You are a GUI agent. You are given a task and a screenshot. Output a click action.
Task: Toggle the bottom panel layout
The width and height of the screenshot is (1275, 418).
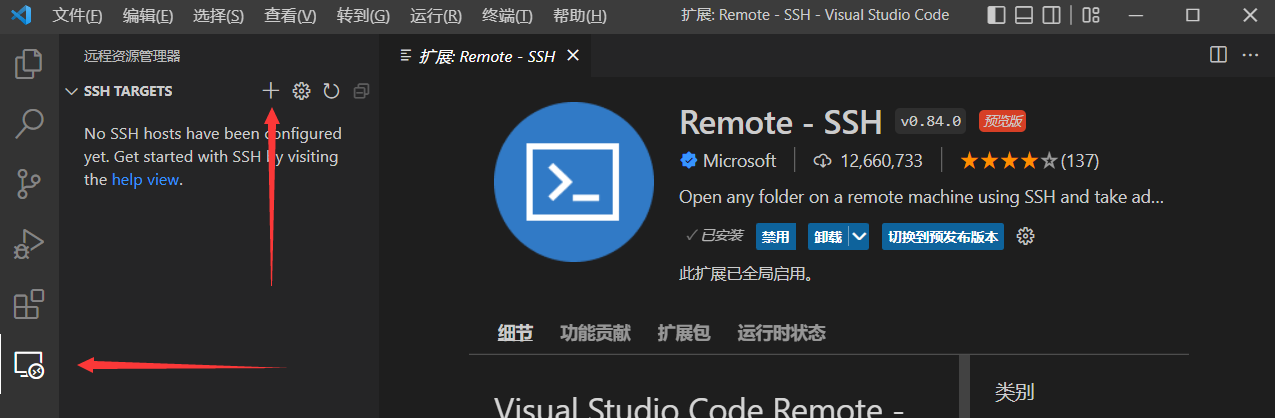pos(1023,16)
